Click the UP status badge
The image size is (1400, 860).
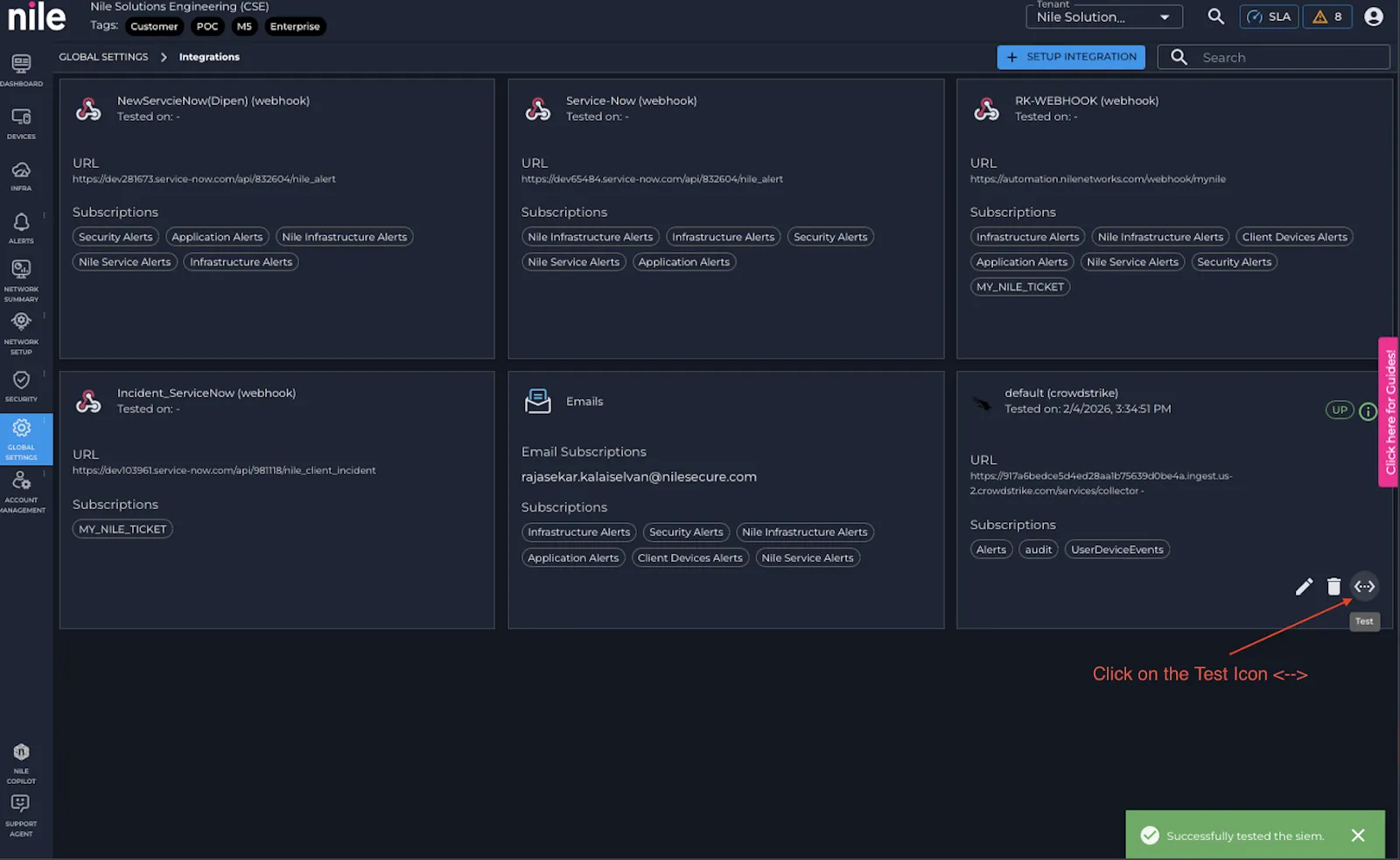1340,410
